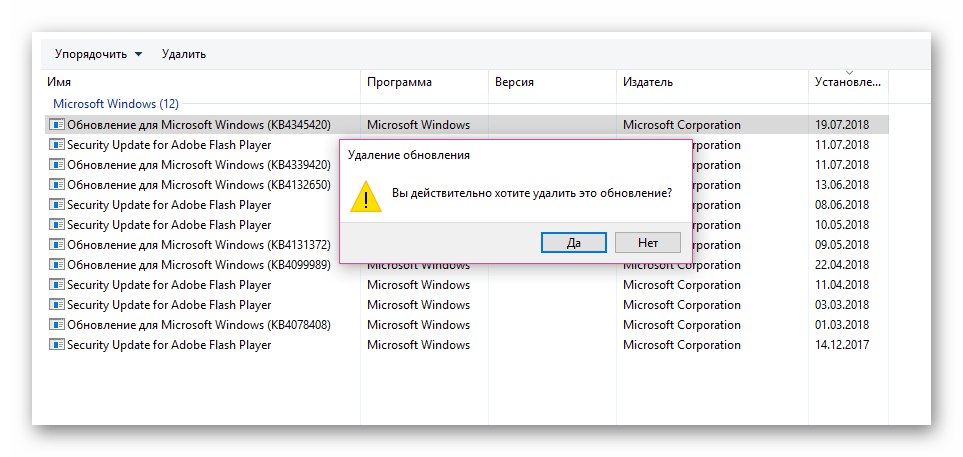This screenshot has width=963, height=457.
Task: Click Microsoft Windows program cell in the KB4345420 row
Action: [418, 125]
